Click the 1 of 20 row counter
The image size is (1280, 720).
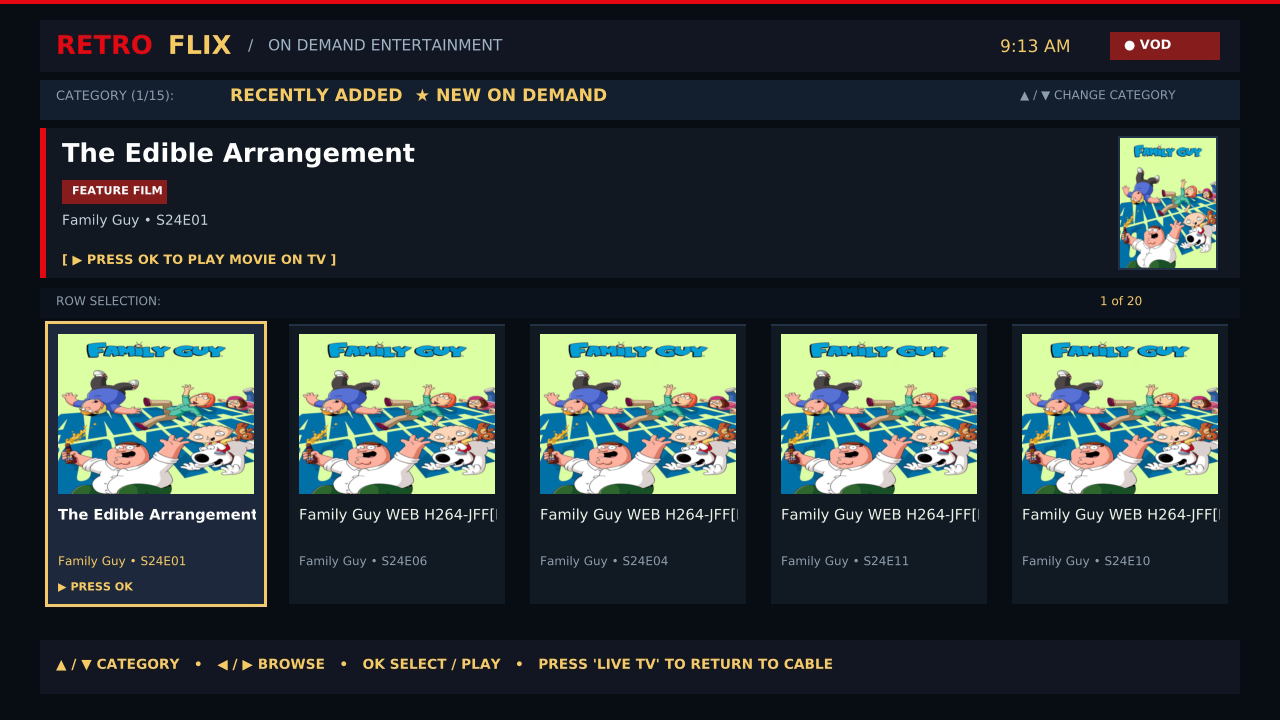1121,301
